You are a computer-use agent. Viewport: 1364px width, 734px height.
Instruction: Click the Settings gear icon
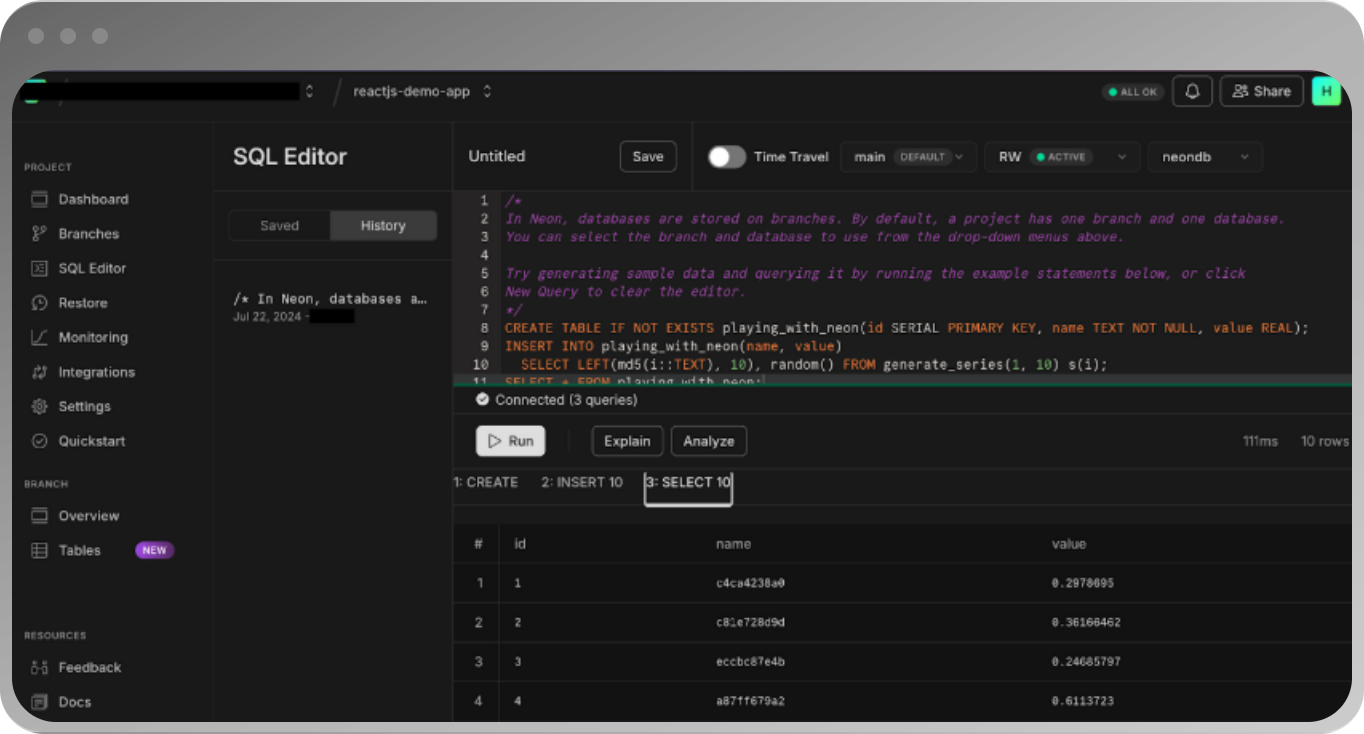[x=39, y=406]
